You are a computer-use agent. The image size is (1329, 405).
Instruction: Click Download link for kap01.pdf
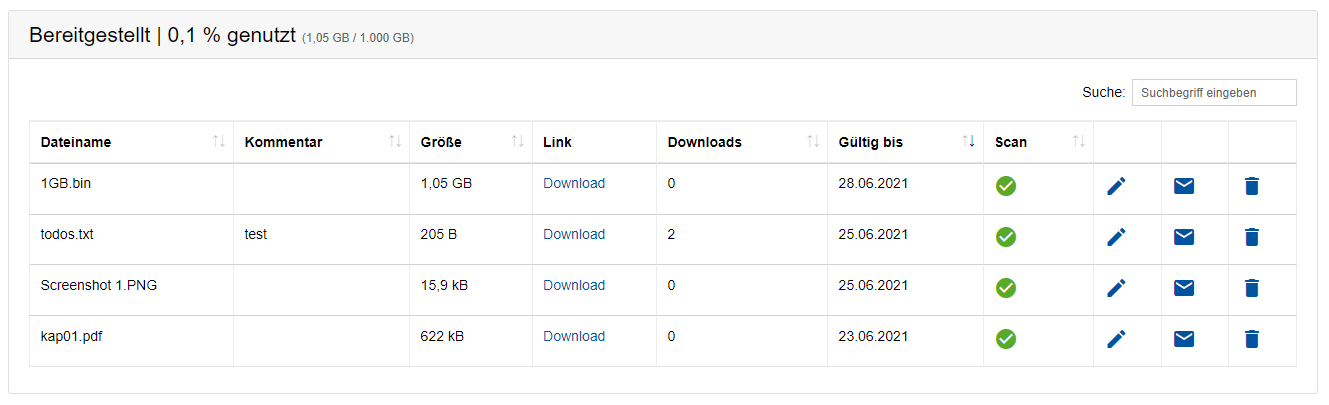tap(574, 337)
